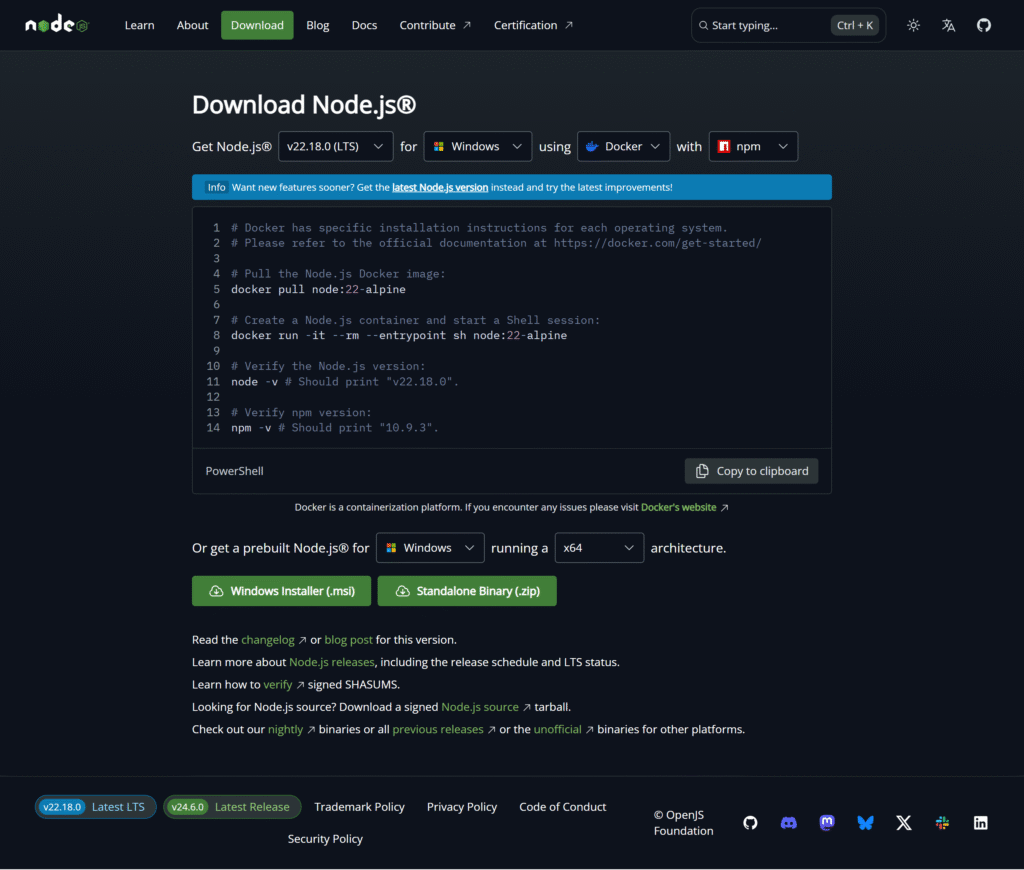Open the blog post link
Image resolution: width=1024 pixels, height=870 pixels.
pyautogui.click(x=348, y=640)
